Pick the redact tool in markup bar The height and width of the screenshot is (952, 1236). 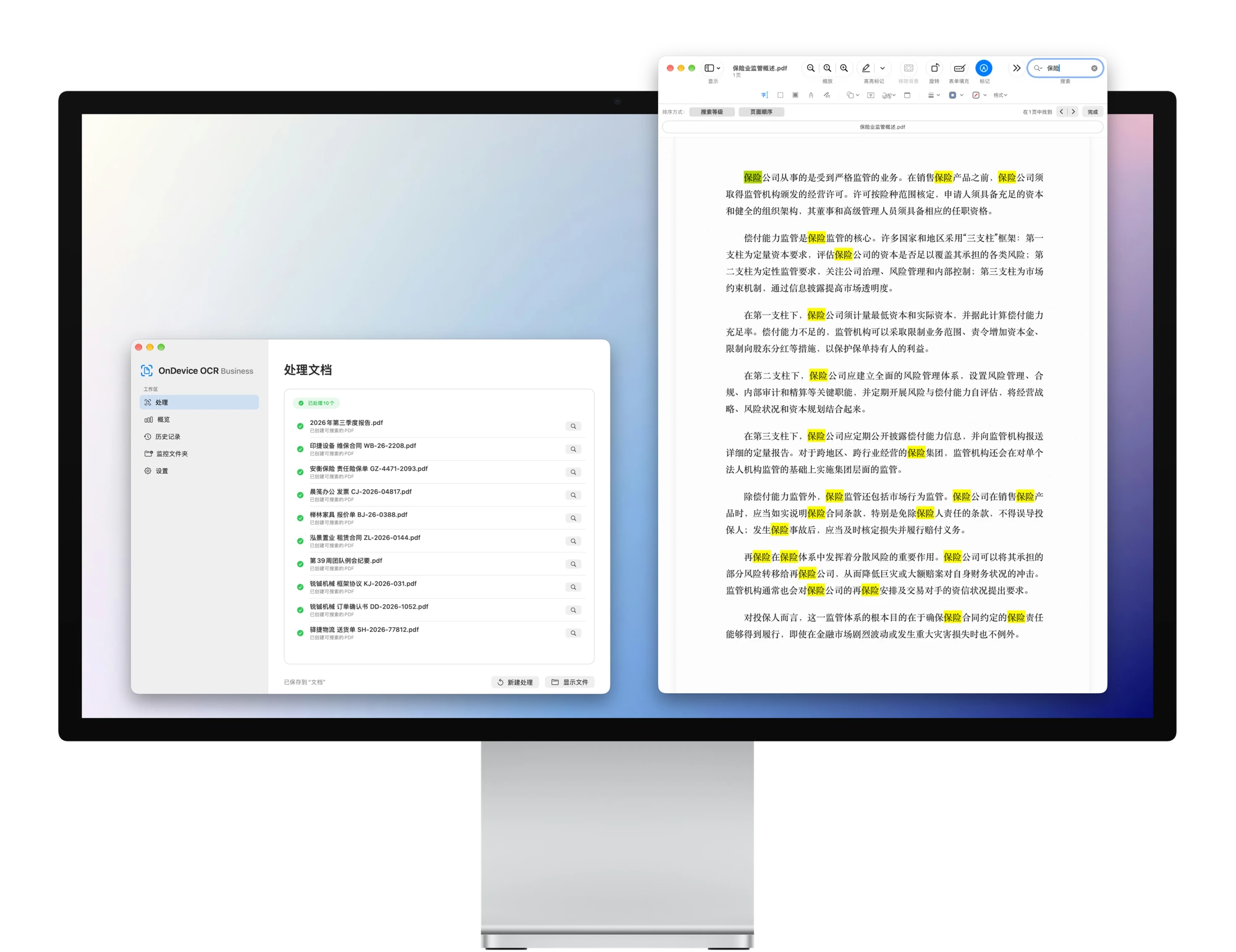[x=795, y=95]
